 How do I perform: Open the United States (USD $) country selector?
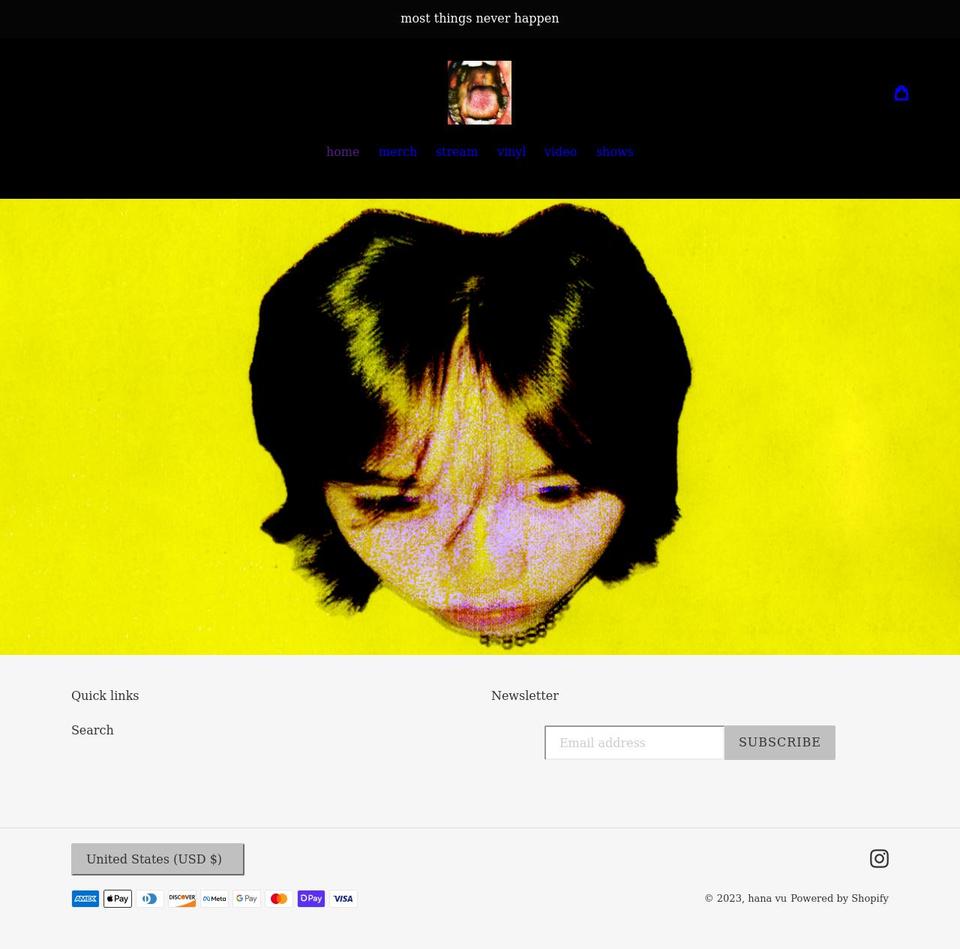pyautogui.click(x=157, y=859)
